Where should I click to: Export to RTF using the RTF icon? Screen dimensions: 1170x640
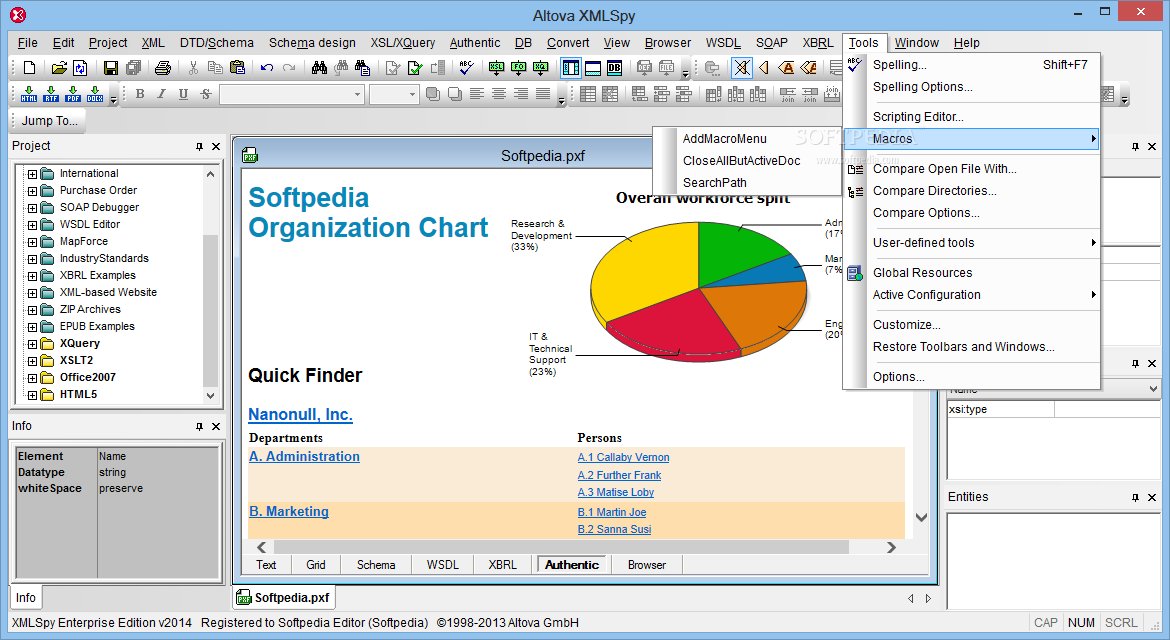[51, 94]
